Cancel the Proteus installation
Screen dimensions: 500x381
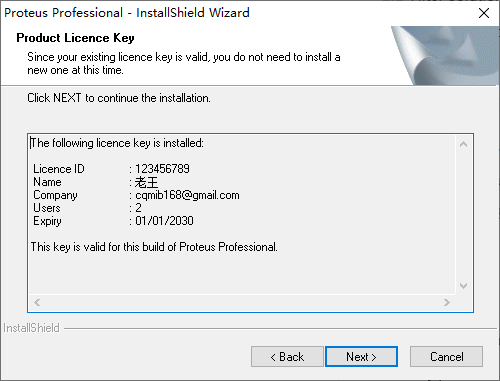pos(446,357)
